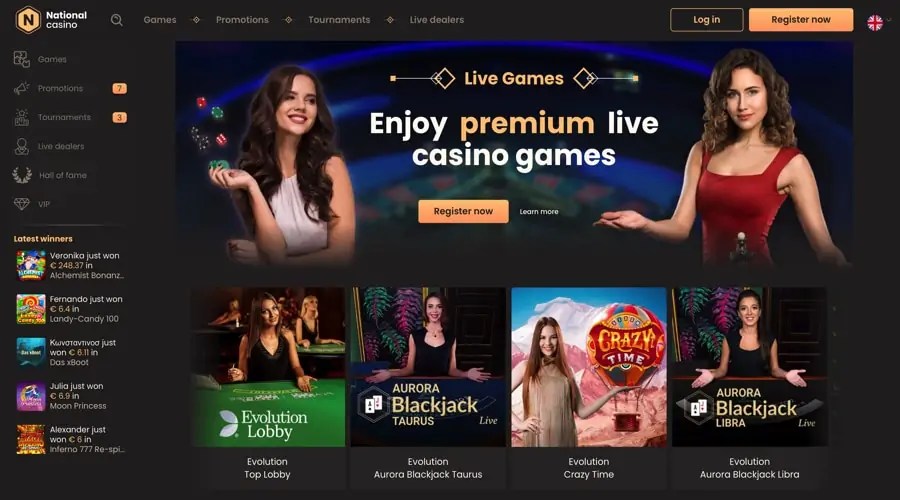This screenshot has width=900, height=500.
Task: Select Live dealers sidebar icon
Action: pyautogui.click(x=22, y=146)
